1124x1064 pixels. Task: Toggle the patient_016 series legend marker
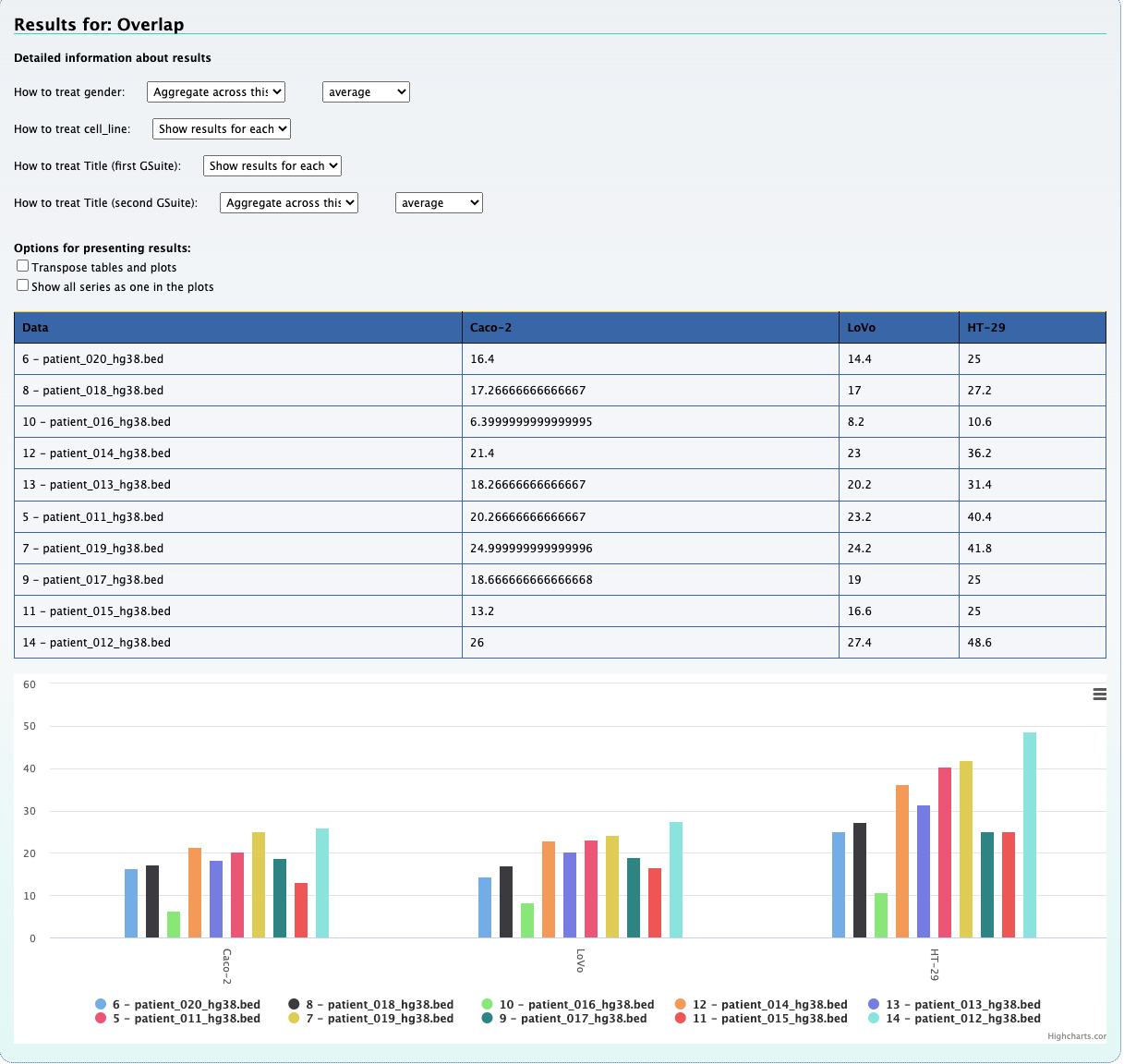point(488,1004)
